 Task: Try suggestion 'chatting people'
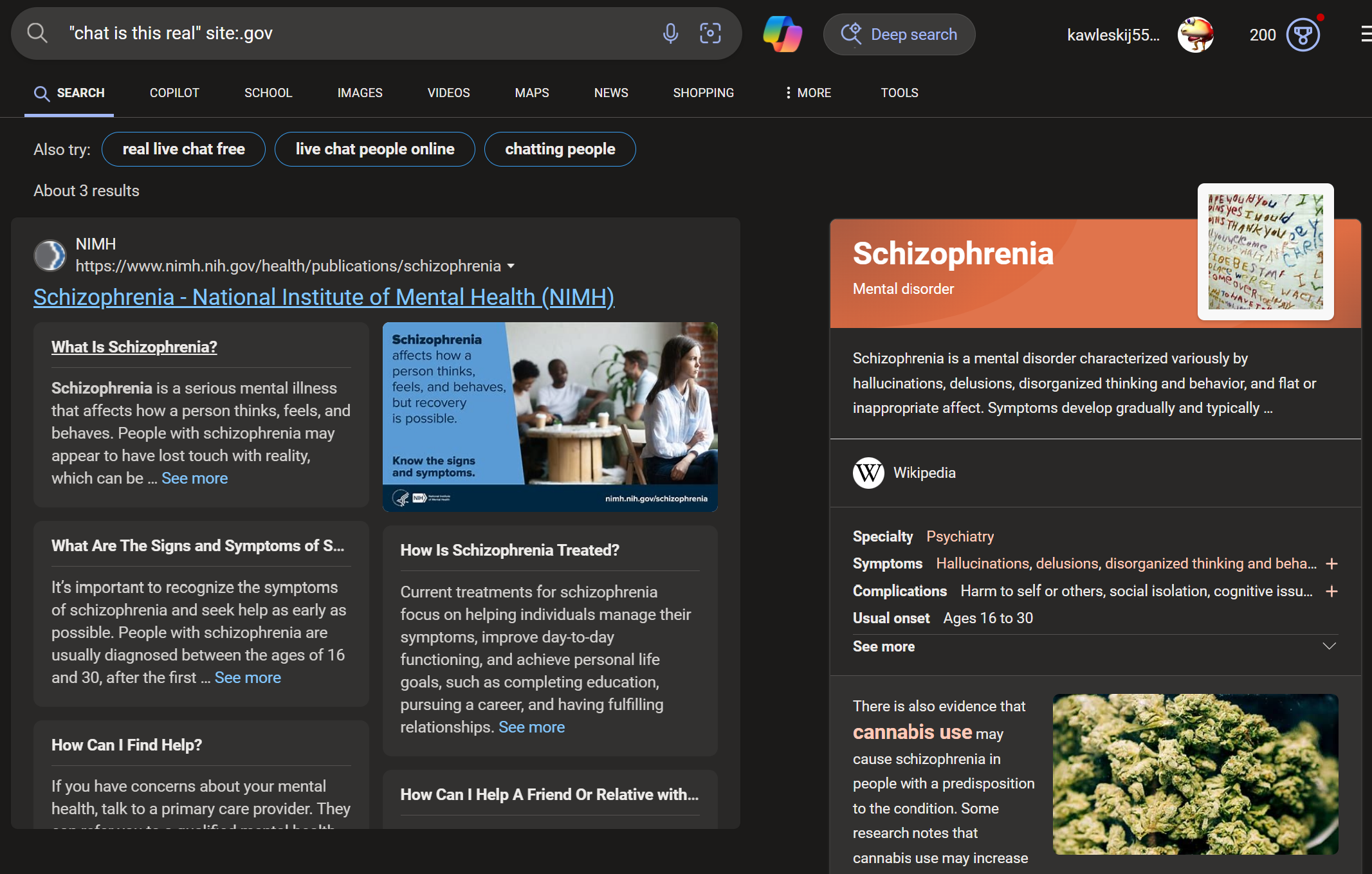click(560, 149)
